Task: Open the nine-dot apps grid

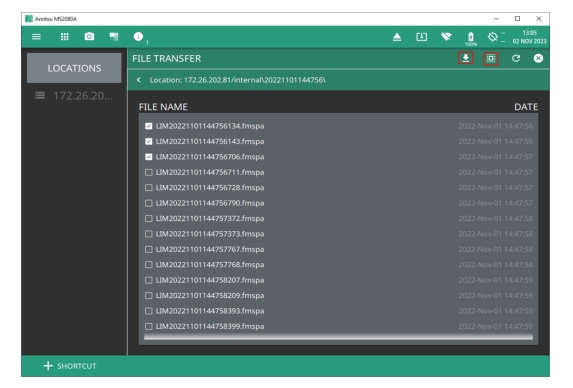Action: click(65, 37)
